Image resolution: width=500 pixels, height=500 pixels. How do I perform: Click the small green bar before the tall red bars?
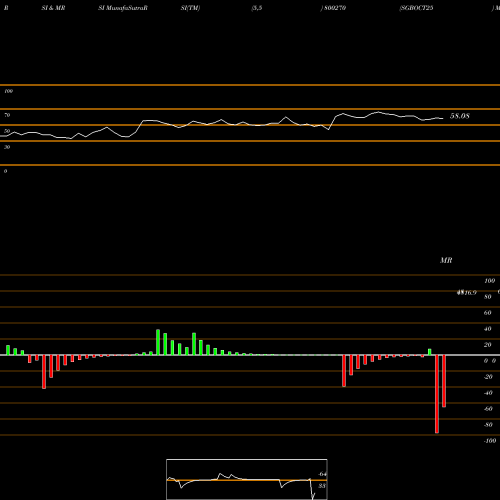click(430, 352)
